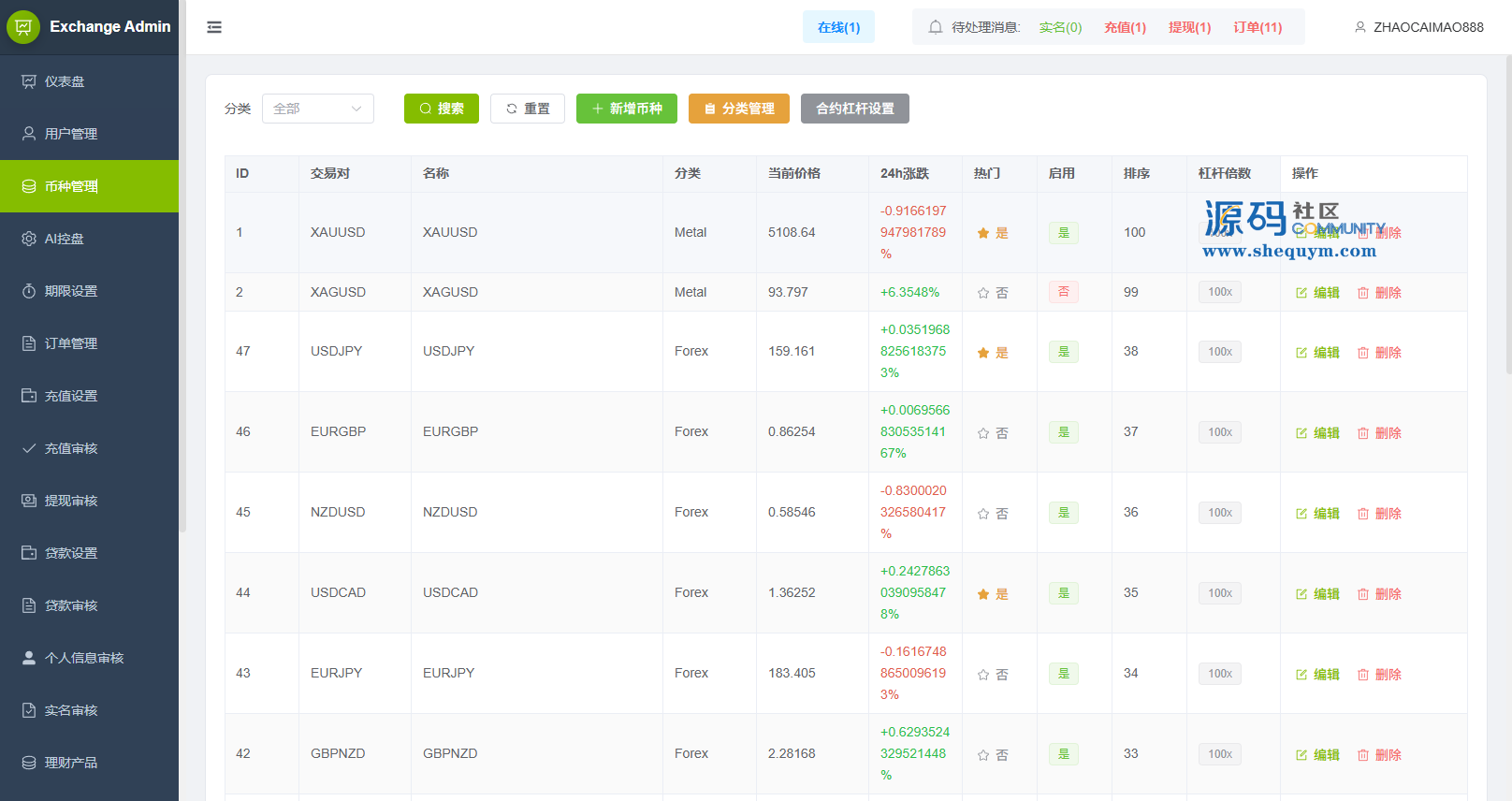Click edit icon for XAGUSD row
1512x801 pixels.
pos(1301,293)
